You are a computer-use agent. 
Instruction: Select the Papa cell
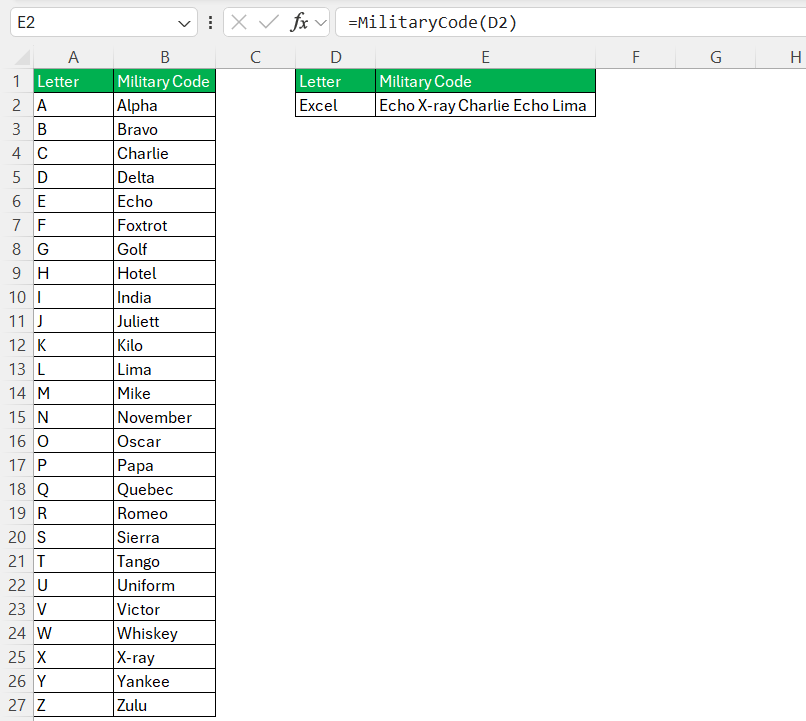(164, 465)
